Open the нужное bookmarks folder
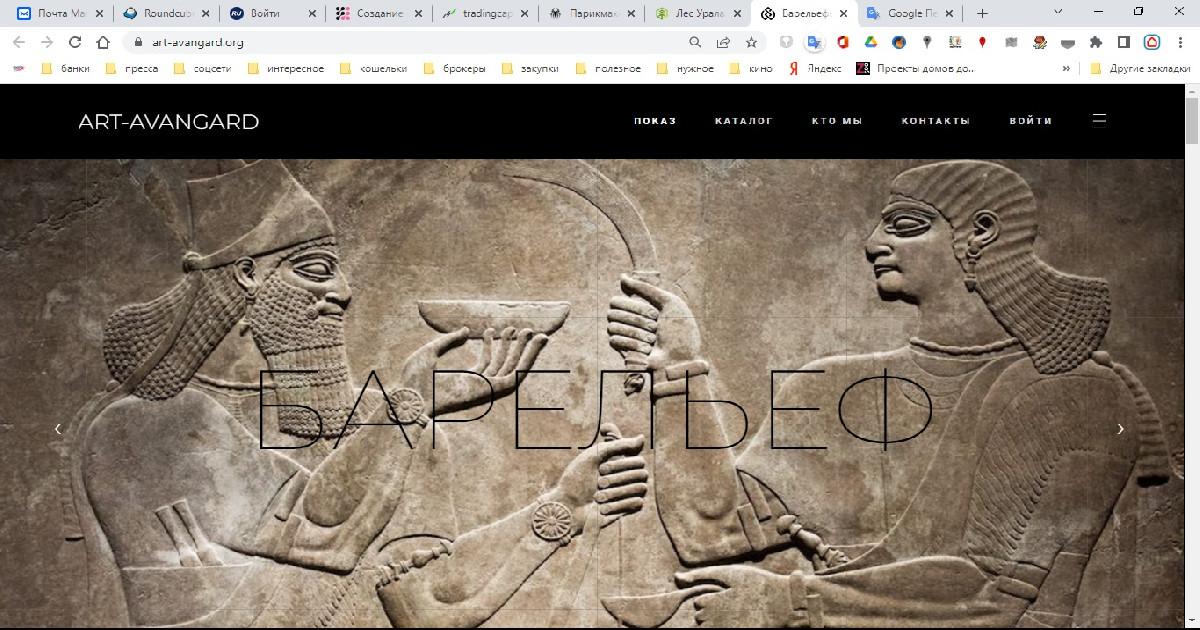This screenshot has height=630, width=1200. pyautogui.click(x=686, y=69)
